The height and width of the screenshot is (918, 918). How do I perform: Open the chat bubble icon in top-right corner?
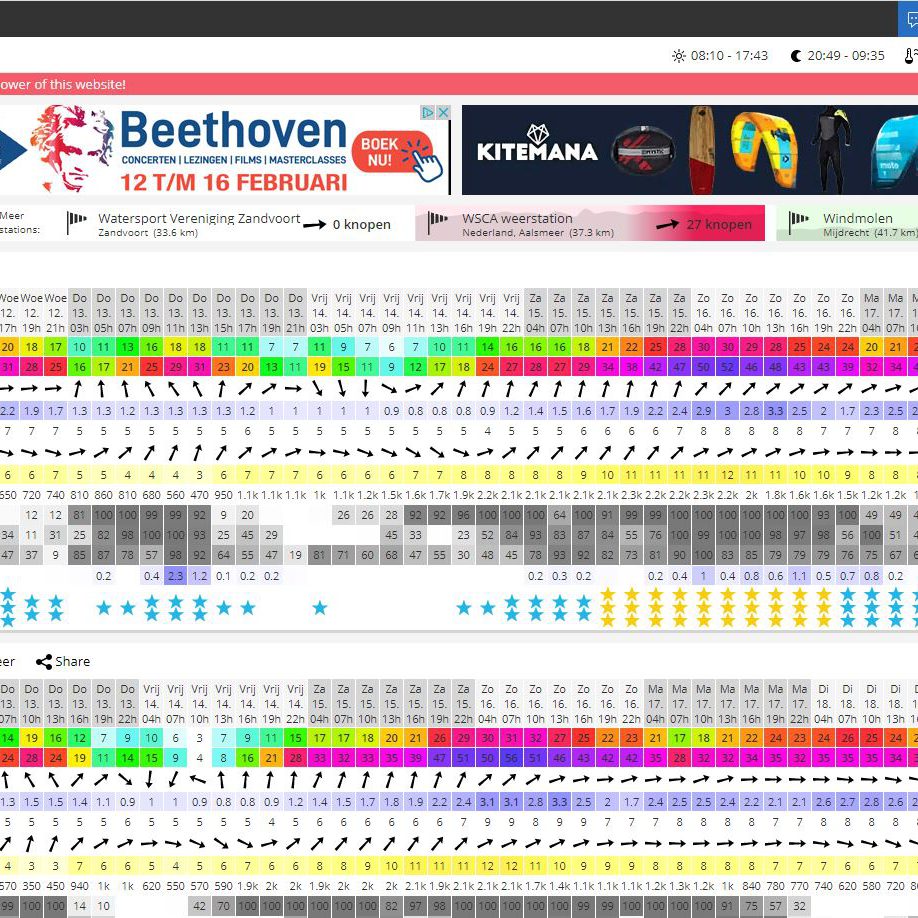(x=911, y=18)
